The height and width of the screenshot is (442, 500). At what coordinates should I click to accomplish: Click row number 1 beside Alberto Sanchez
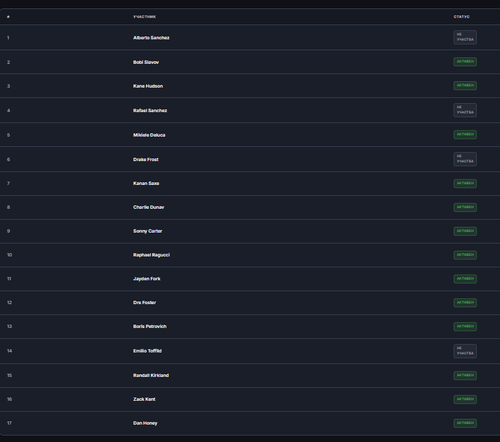point(8,38)
